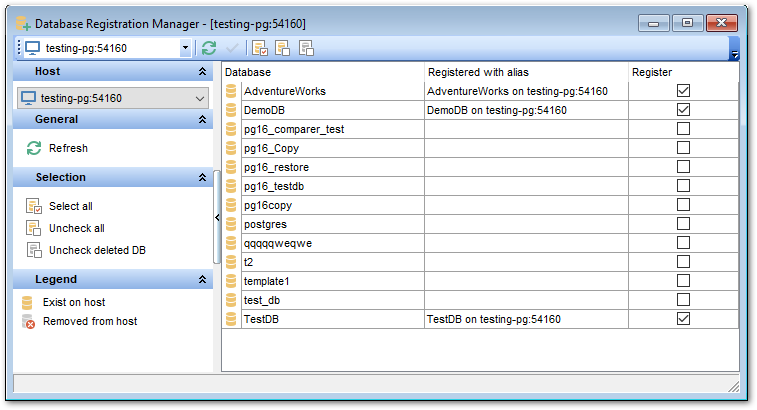This screenshot has height=410, width=757.
Task: Collapse the Legend section
Action: [x=203, y=279]
